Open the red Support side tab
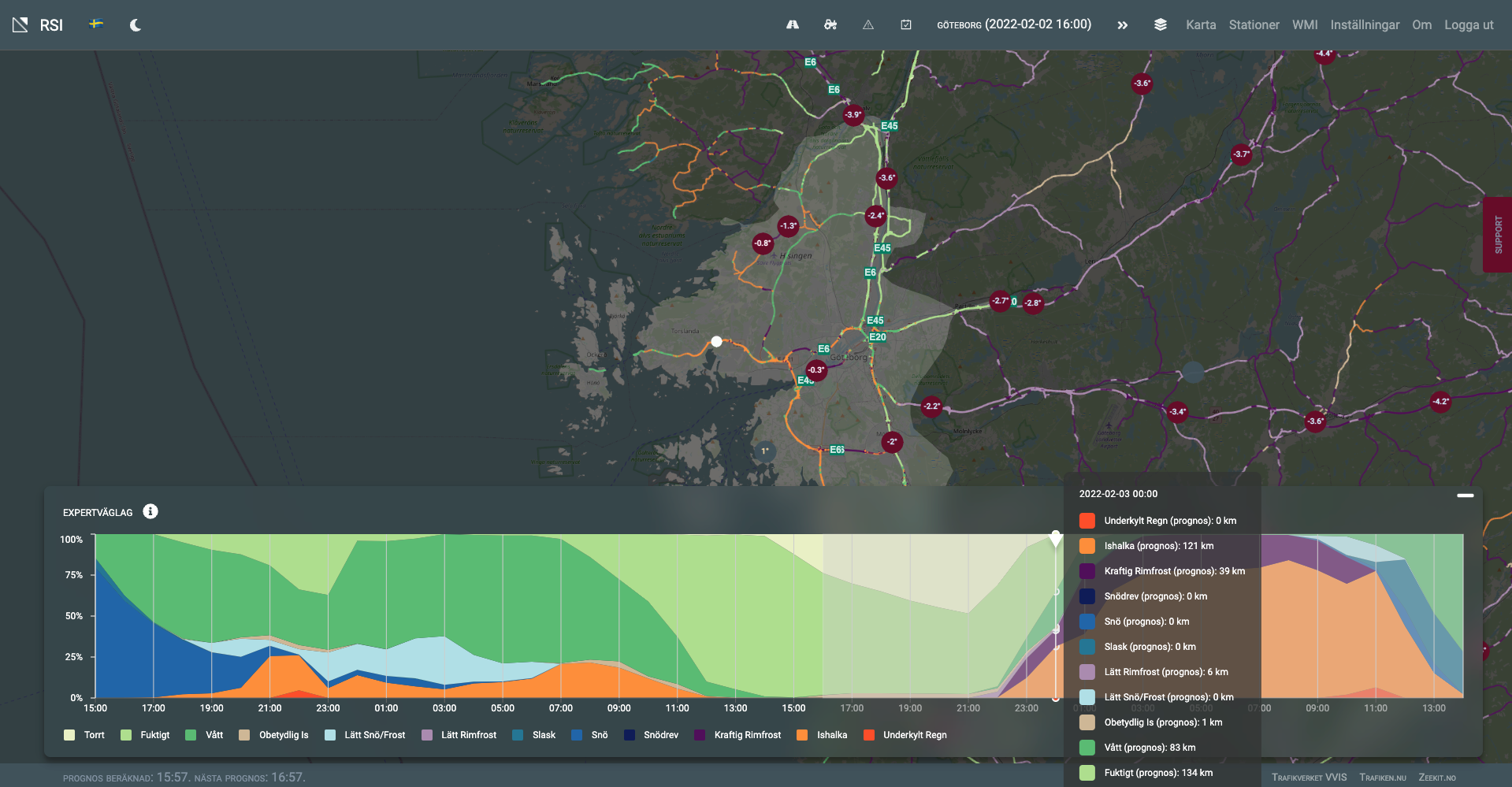Image resolution: width=1512 pixels, height=787 pixels. [x=1497, y=235]
